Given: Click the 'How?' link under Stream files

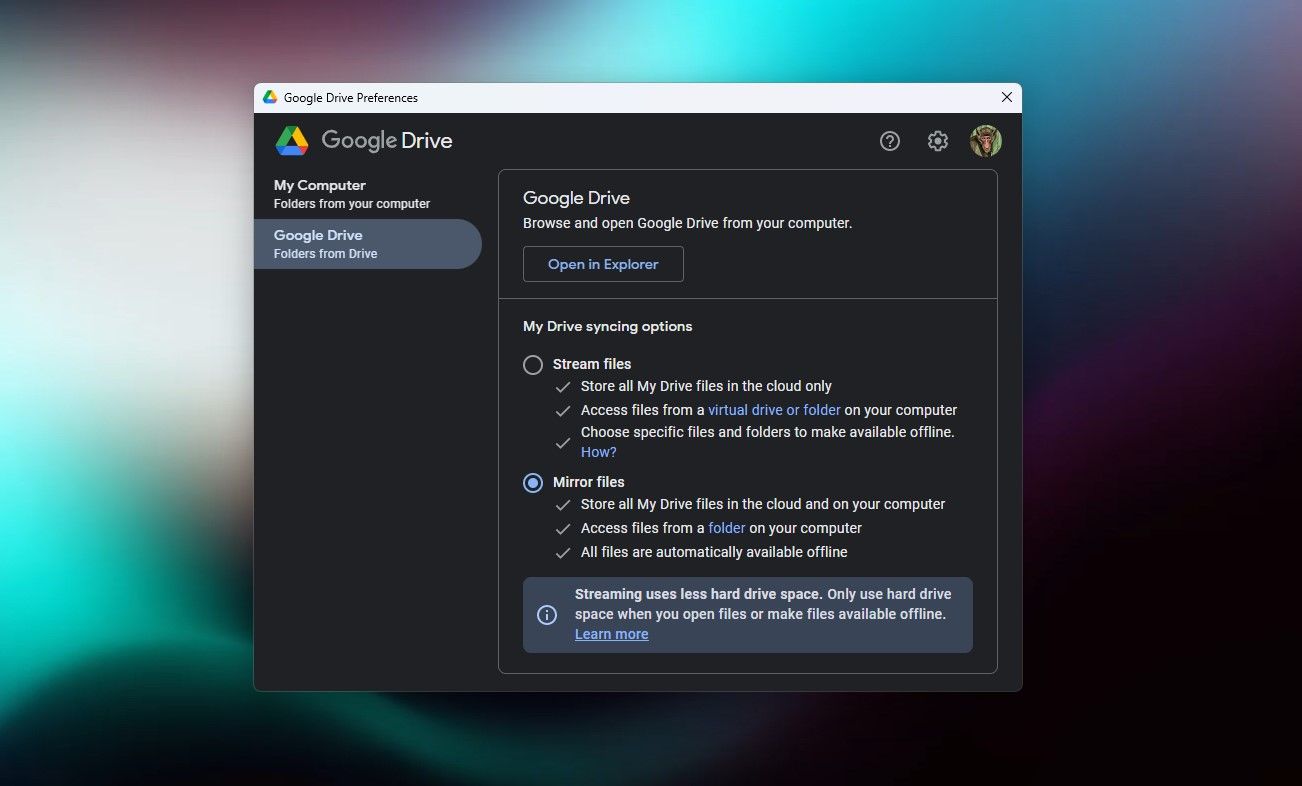Looking at the screenshot, I should click(x=598, y=452).
